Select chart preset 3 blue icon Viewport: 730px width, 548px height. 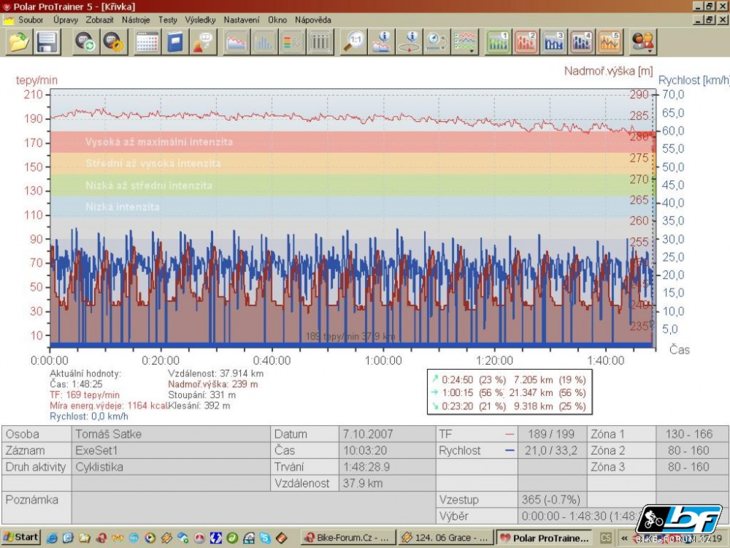point(554,41)
